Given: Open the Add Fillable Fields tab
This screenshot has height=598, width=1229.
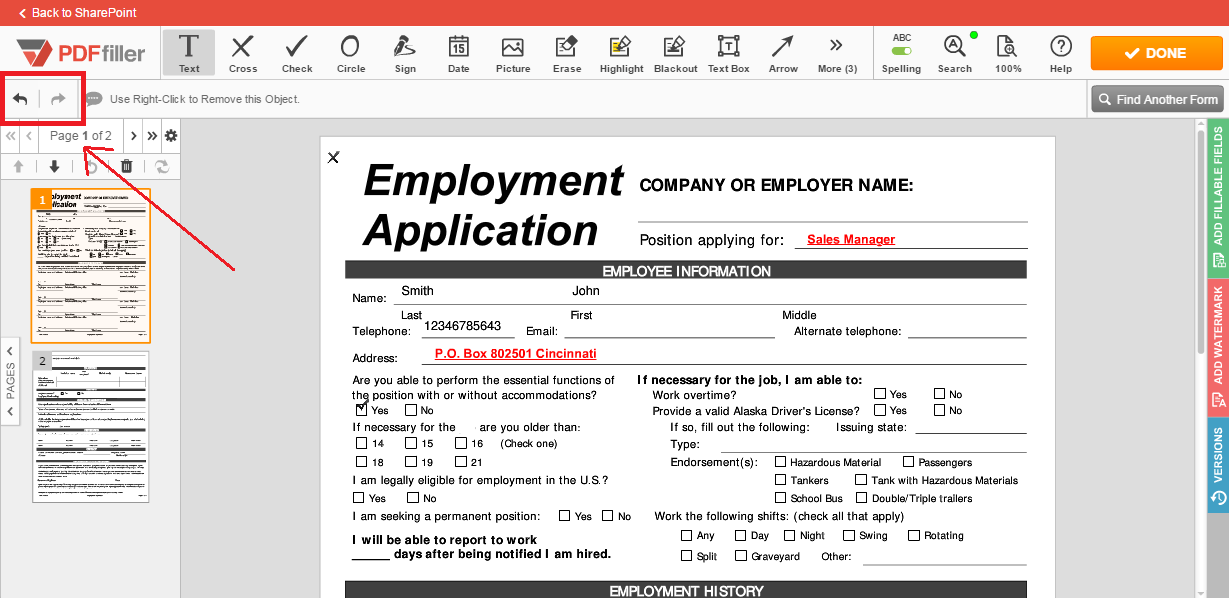Looking at the screenshot, I should click(x=1218, y=196).
